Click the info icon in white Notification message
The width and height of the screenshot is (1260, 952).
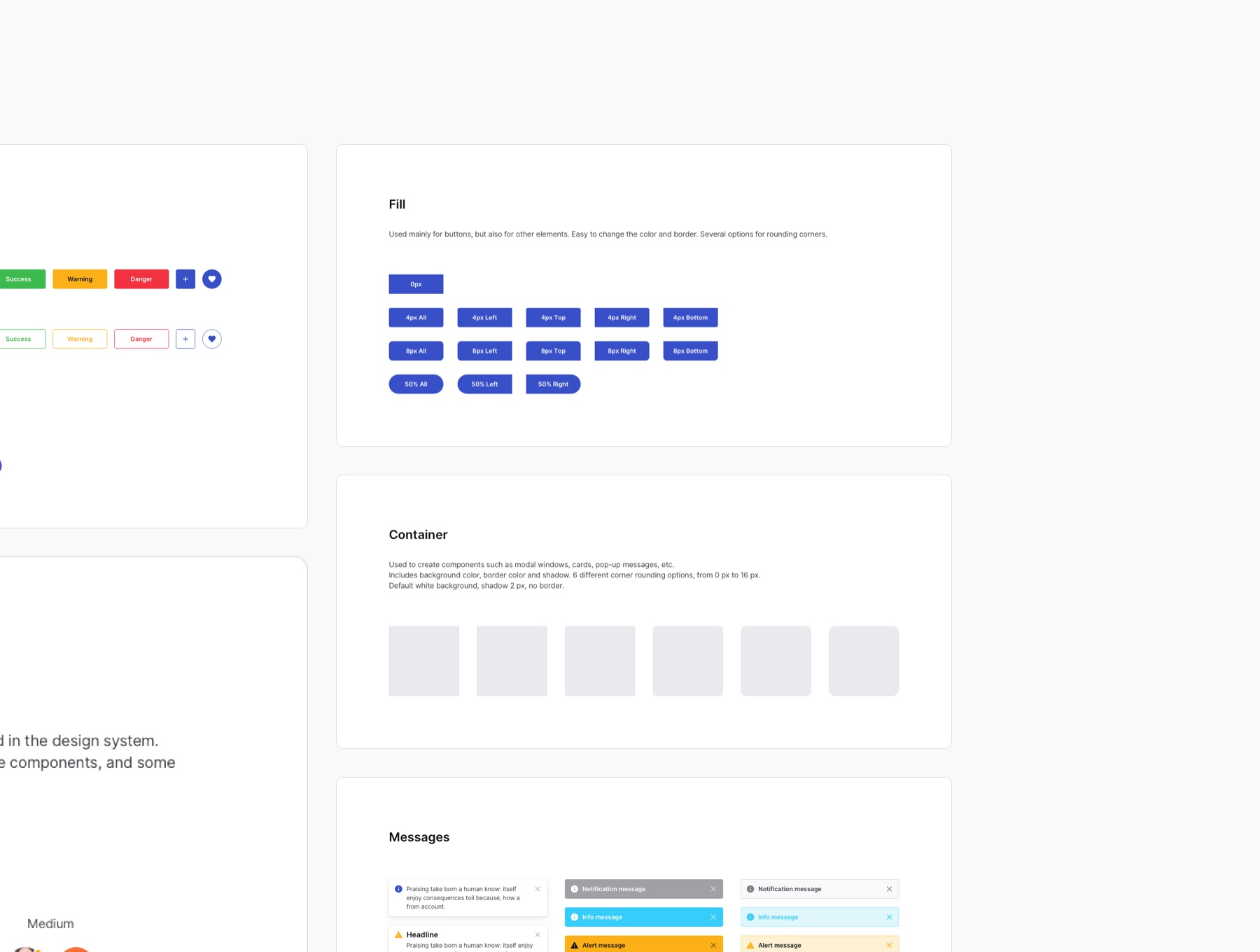click(750, 889)
